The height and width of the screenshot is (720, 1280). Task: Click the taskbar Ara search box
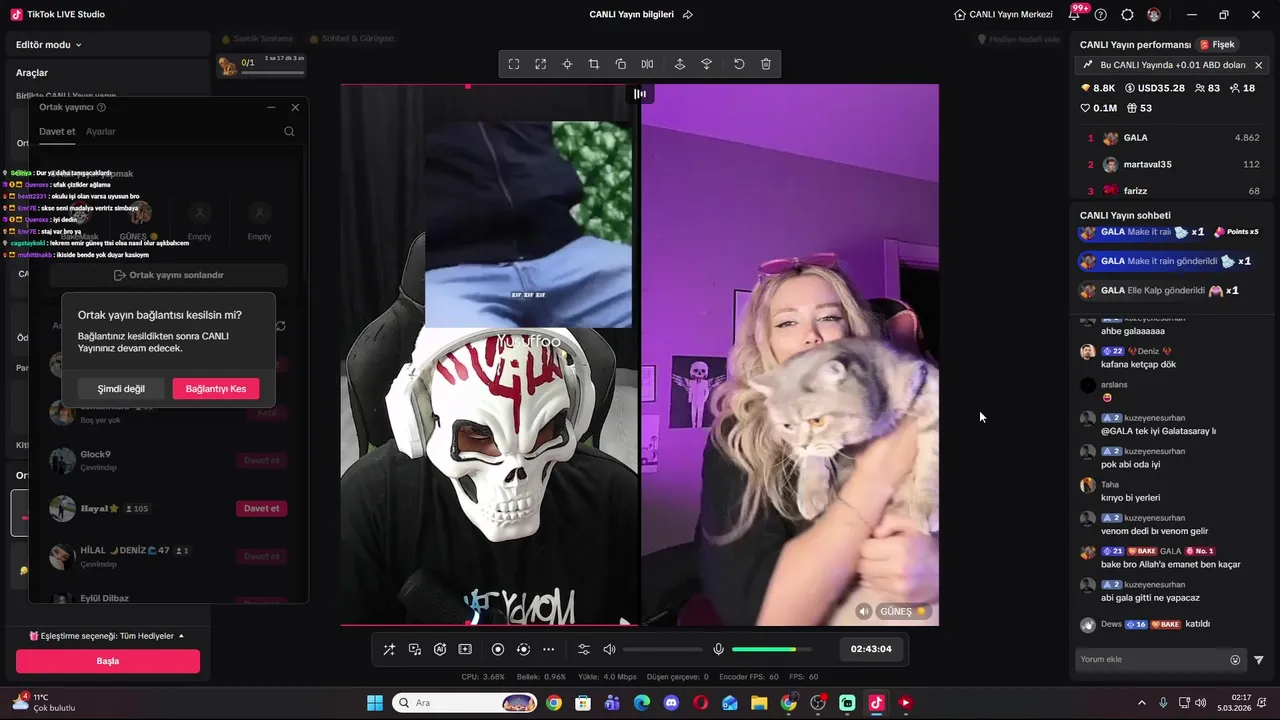tap(464, 703)
